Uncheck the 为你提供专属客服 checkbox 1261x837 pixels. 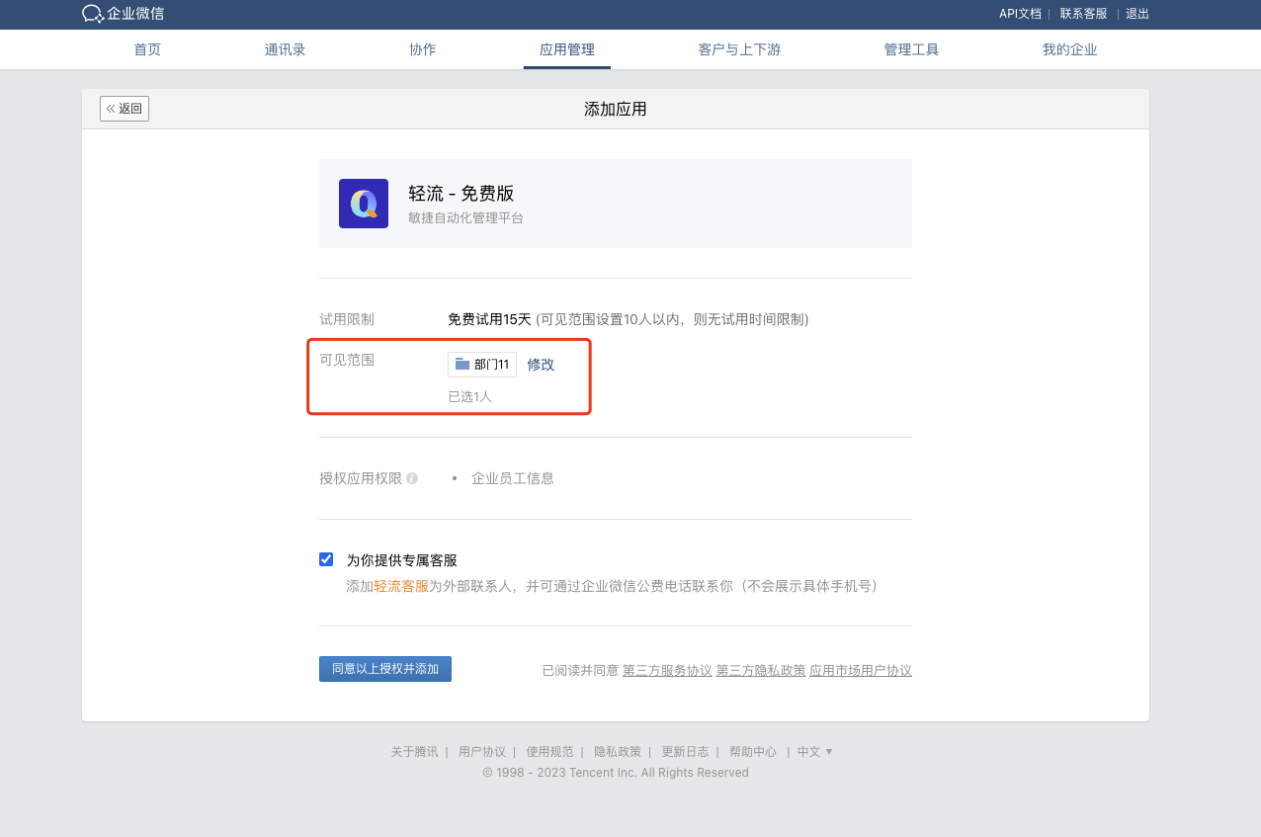point(326,559)
